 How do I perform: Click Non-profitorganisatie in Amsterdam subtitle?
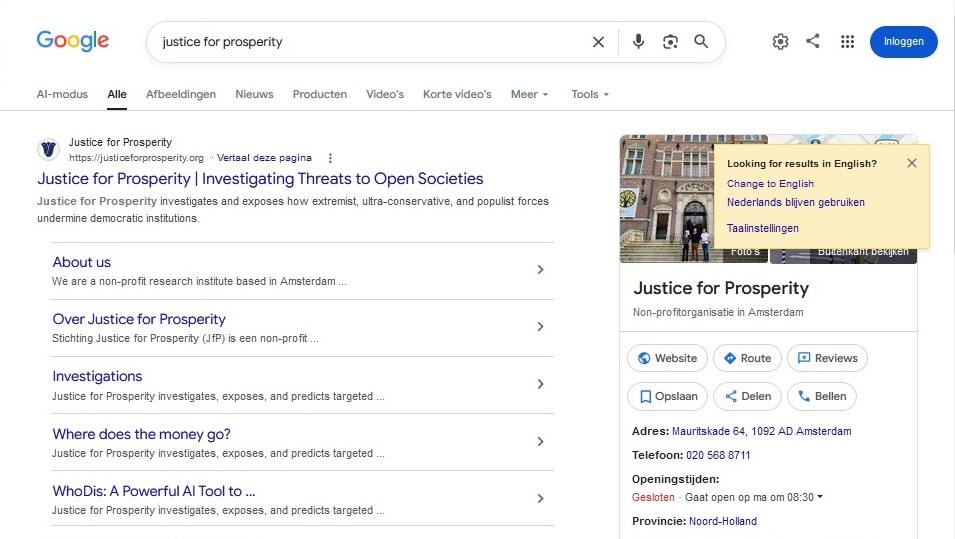click(x=718, y=312)
